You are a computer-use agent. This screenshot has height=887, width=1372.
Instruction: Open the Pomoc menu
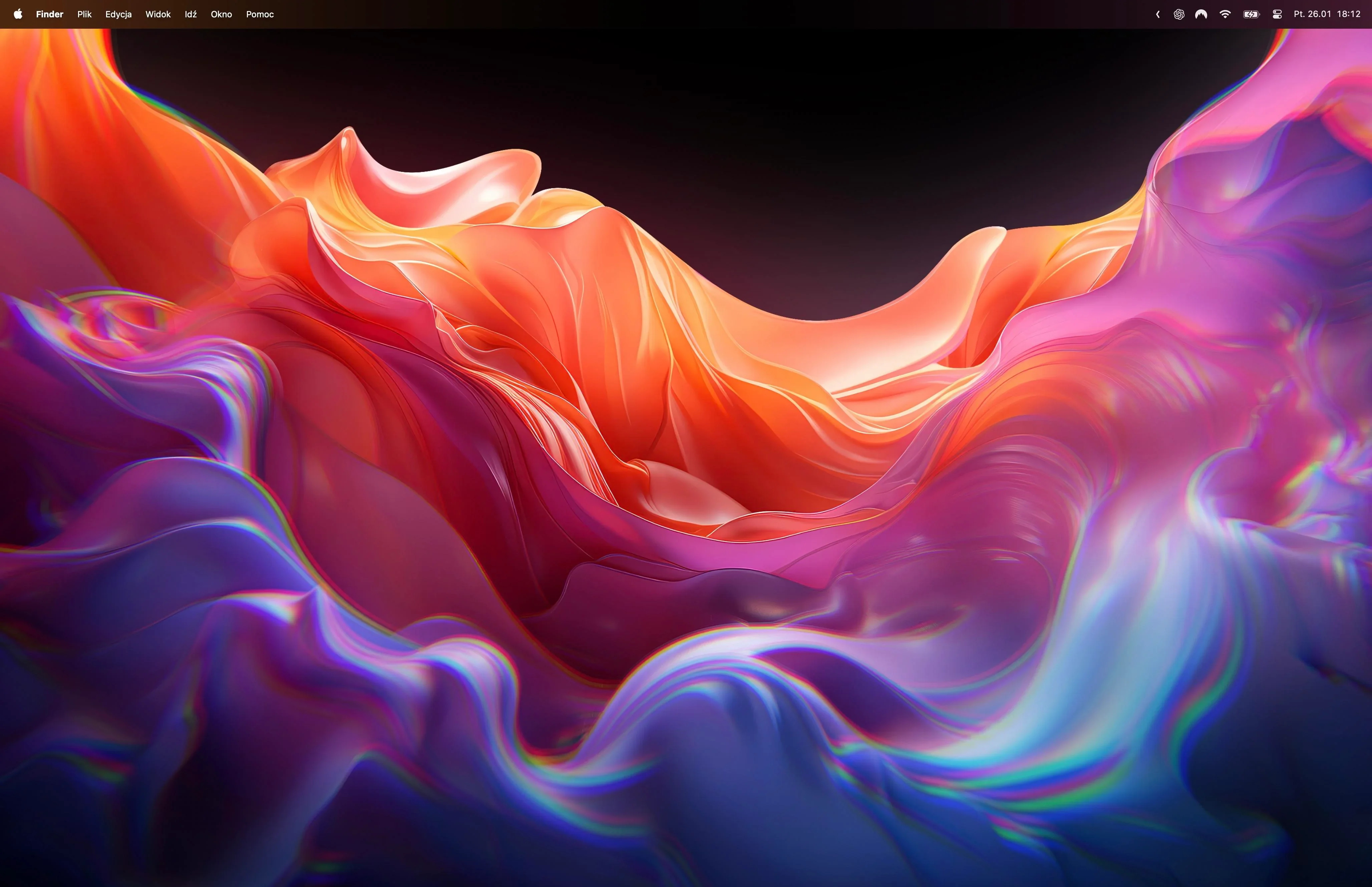(x=260, y=14)
